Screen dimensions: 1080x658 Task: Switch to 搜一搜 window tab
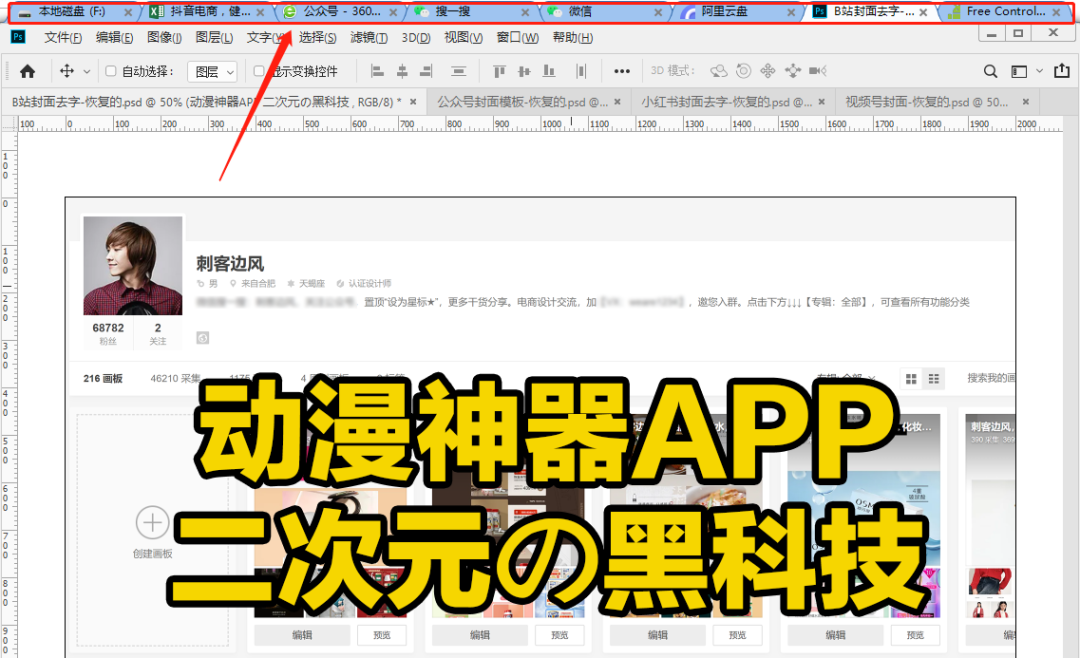click(x=471, y=12)
